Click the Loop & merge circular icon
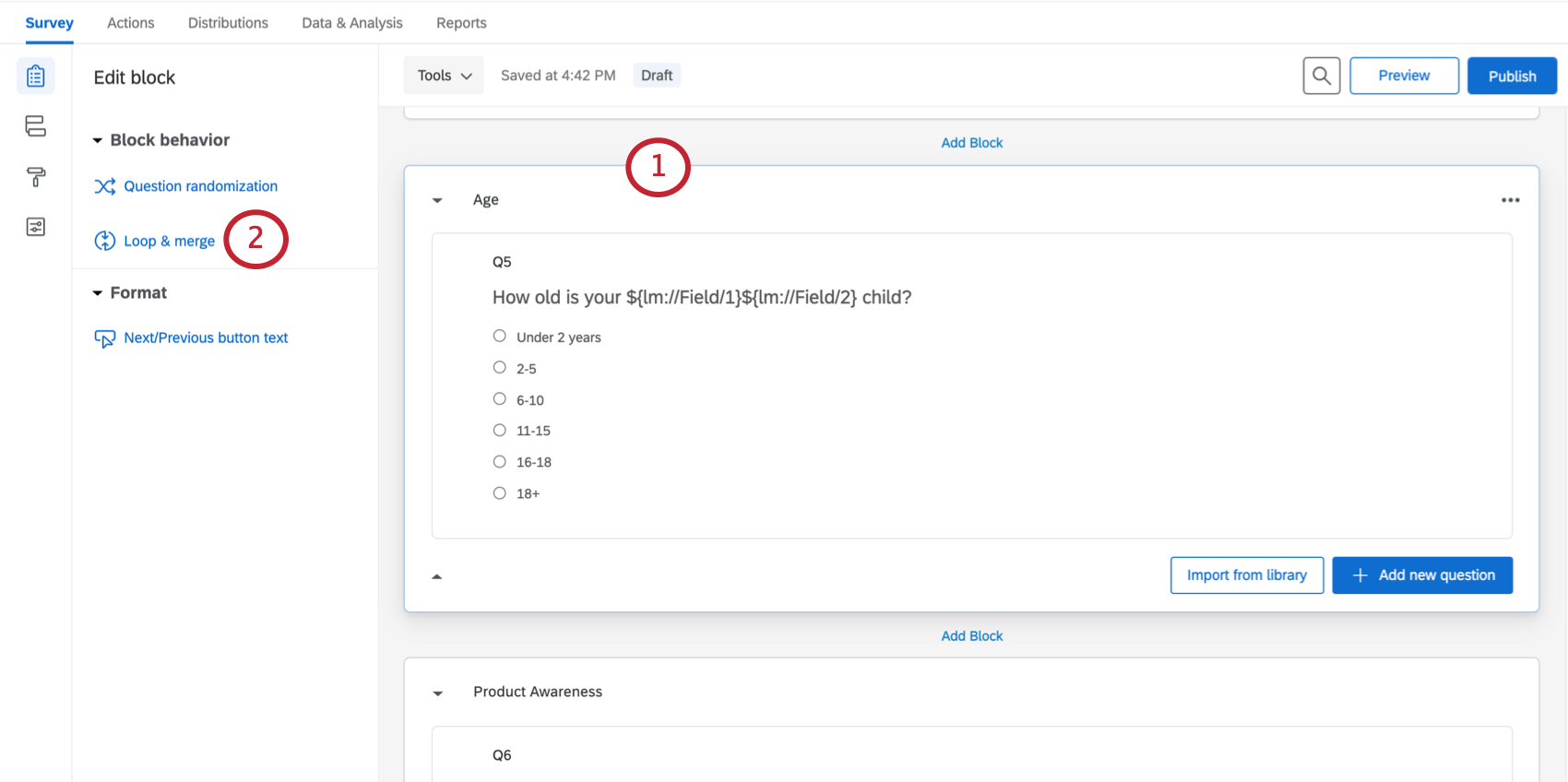The height and width of the screenshot is (782, 1568). click(x=105, y=241)
